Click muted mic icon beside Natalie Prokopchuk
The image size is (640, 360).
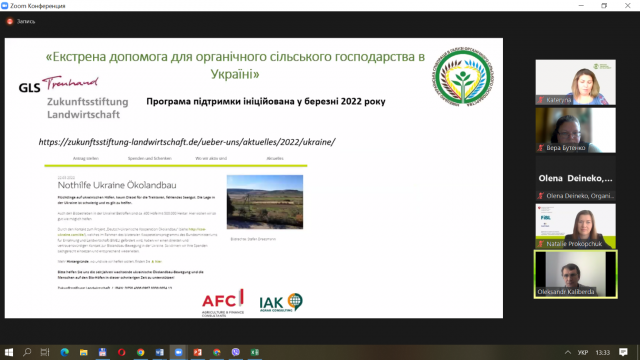(x=541, y=244)
